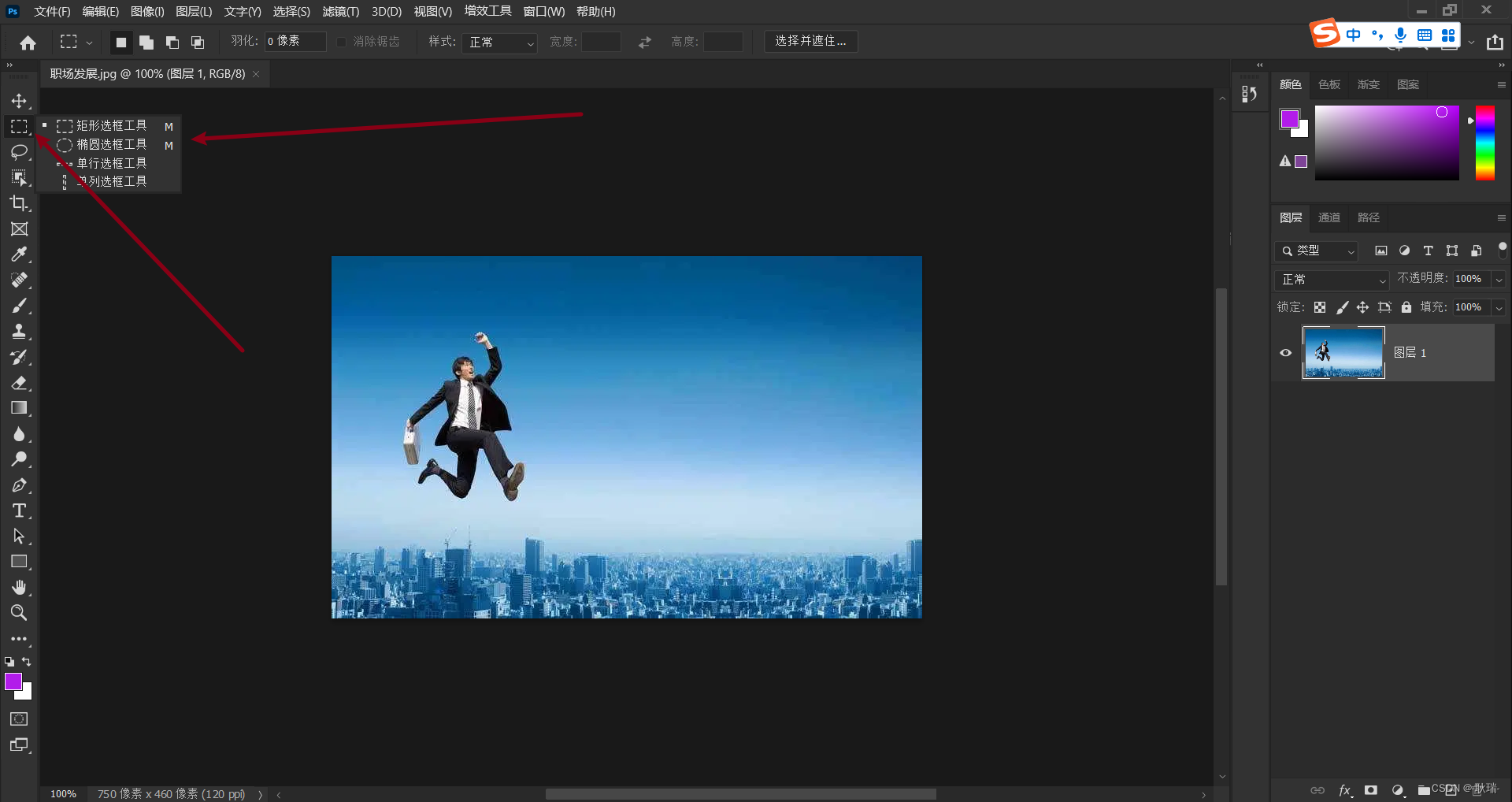
Task: Select the Eraser tool
Action: [19, 383]
